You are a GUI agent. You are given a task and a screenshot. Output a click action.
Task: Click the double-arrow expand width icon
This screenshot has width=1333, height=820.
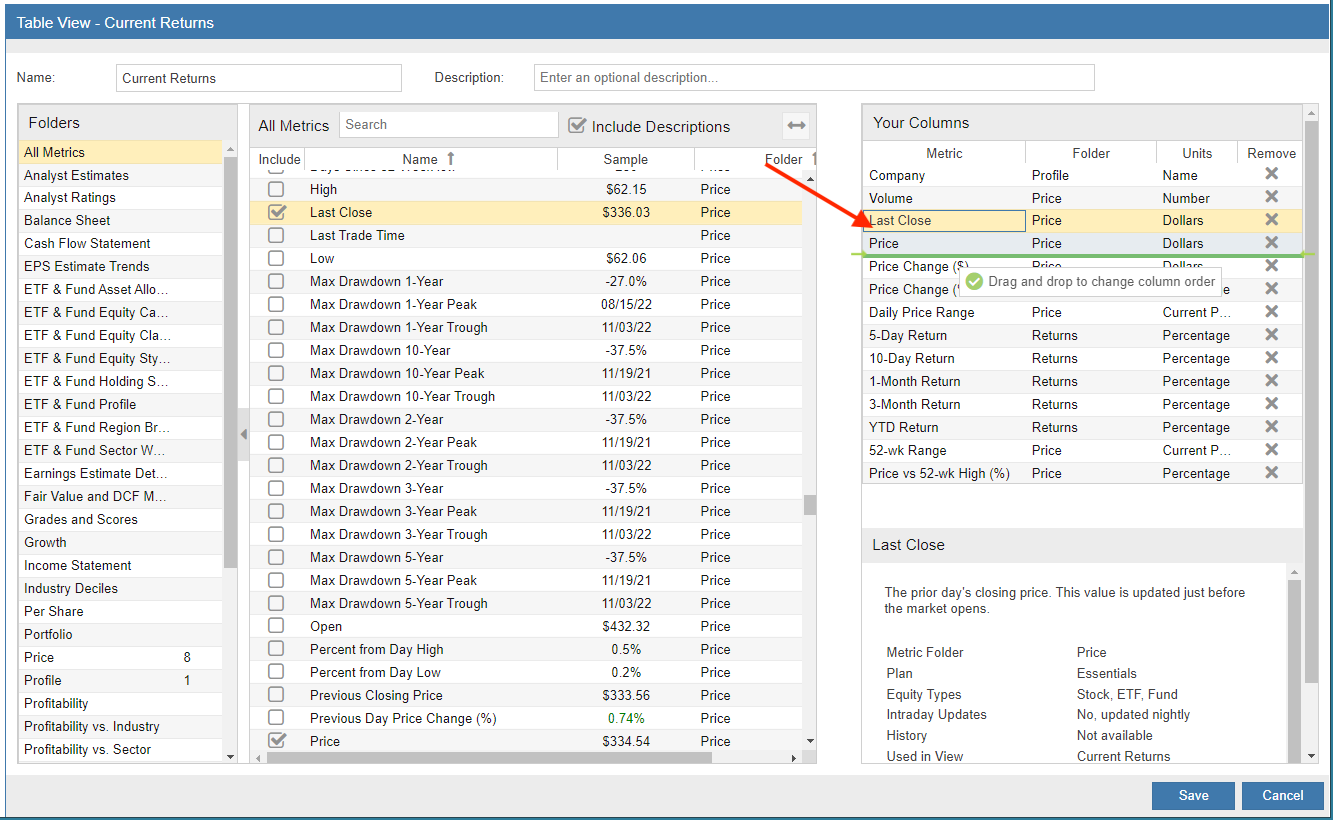796,126
